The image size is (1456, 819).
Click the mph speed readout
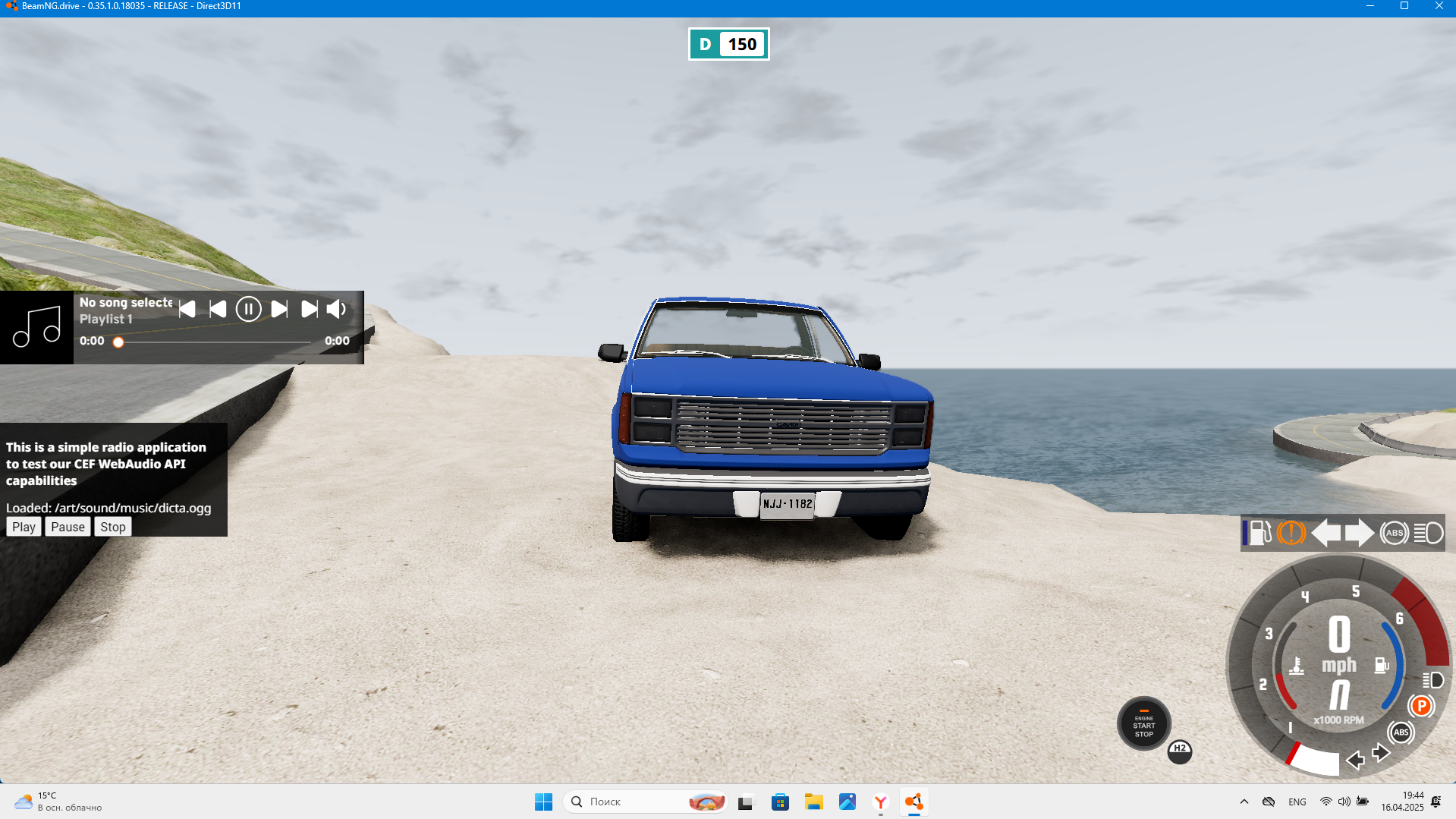1339,644
